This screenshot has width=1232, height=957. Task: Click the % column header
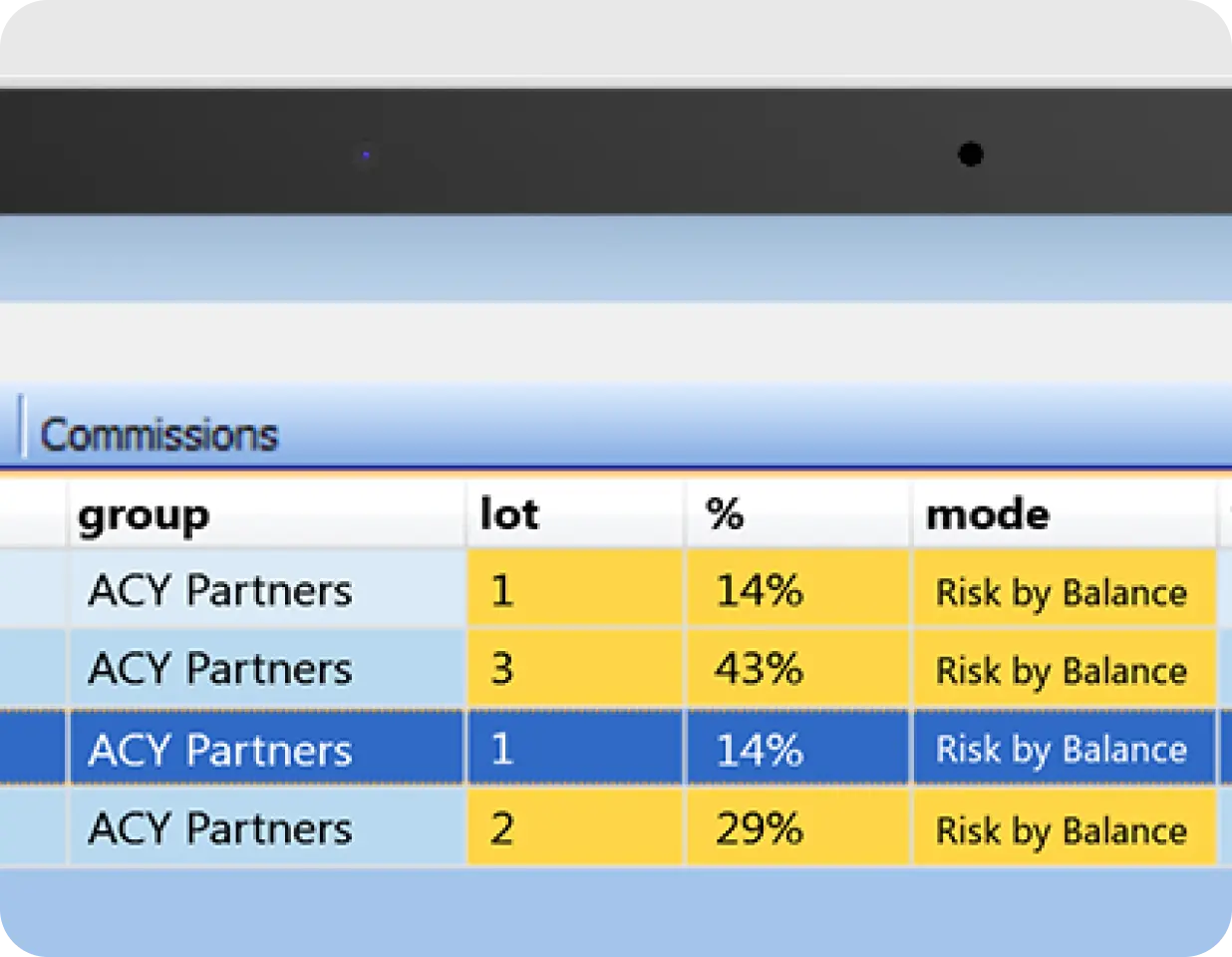click(725, 514)
